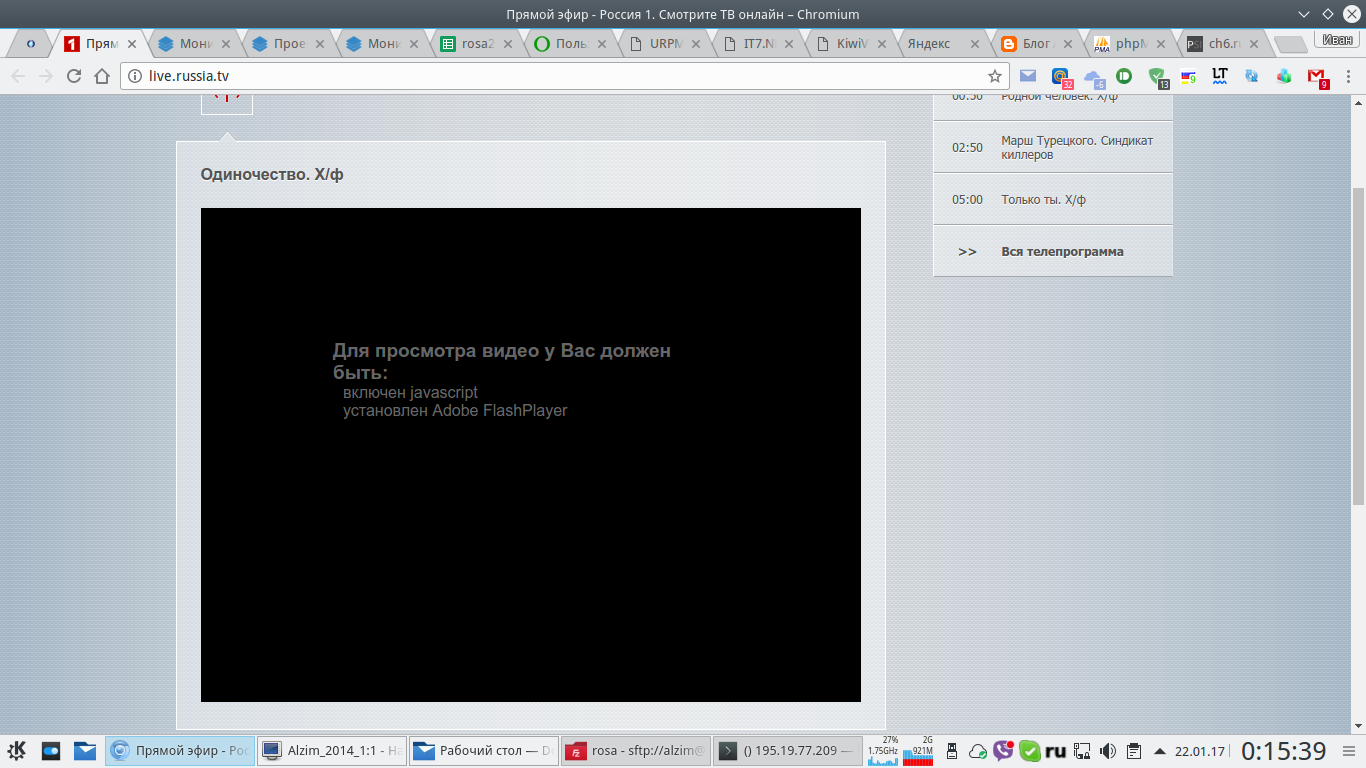Viewport: 1366px width, 768px height.
Task: Open the blue toggle icon in the taskbar
Action: 51,751
